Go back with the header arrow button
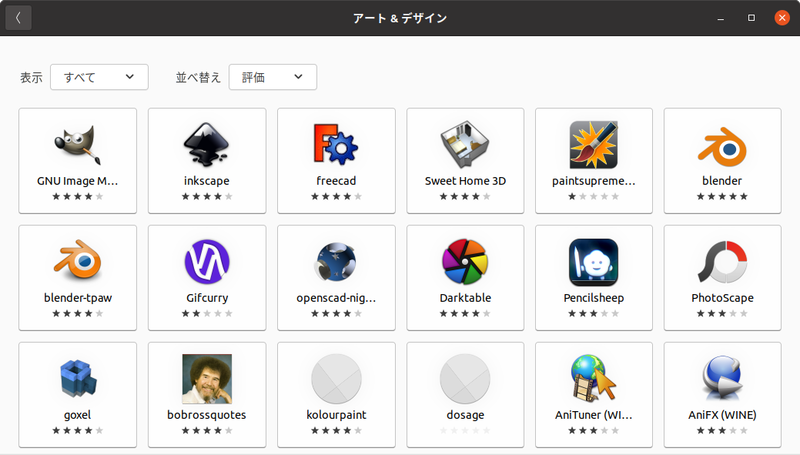800x455 pixels. [x=18, y=18]
